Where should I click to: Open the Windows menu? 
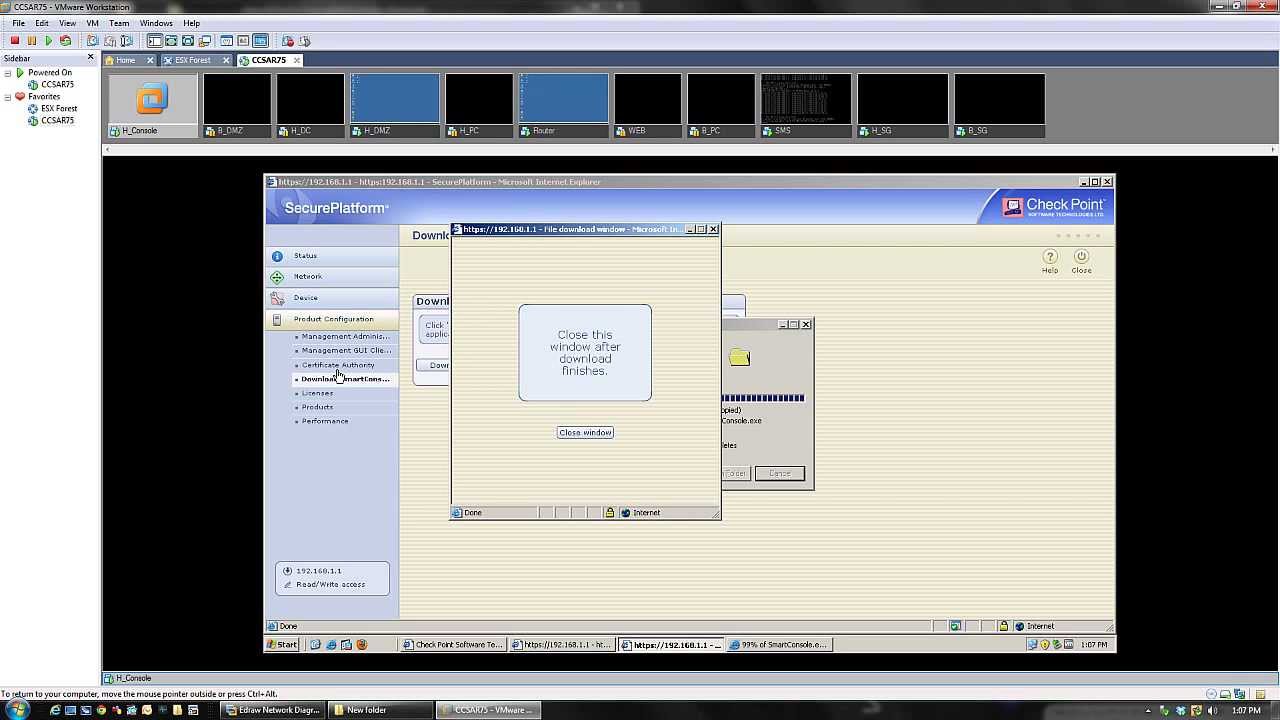click(x=156, y=23)
